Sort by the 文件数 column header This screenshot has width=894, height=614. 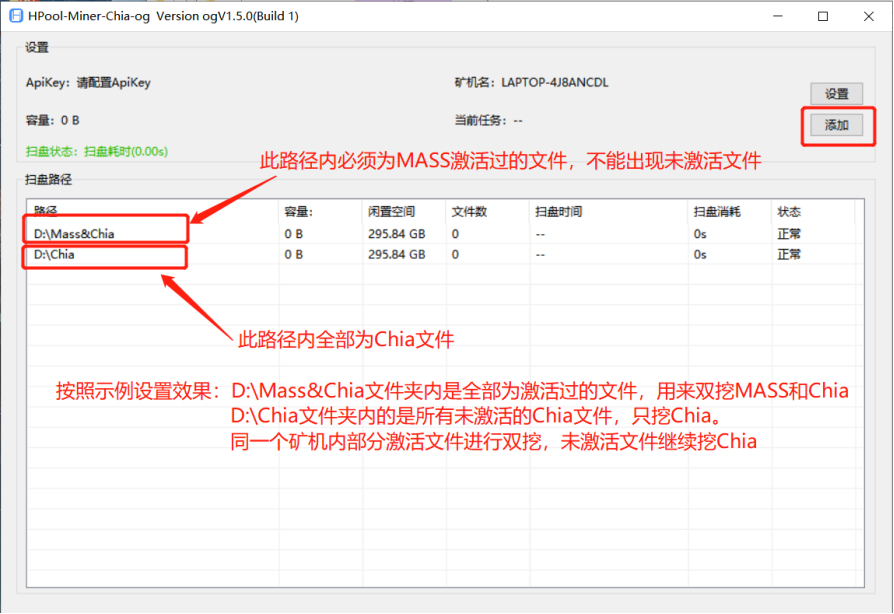468,212
